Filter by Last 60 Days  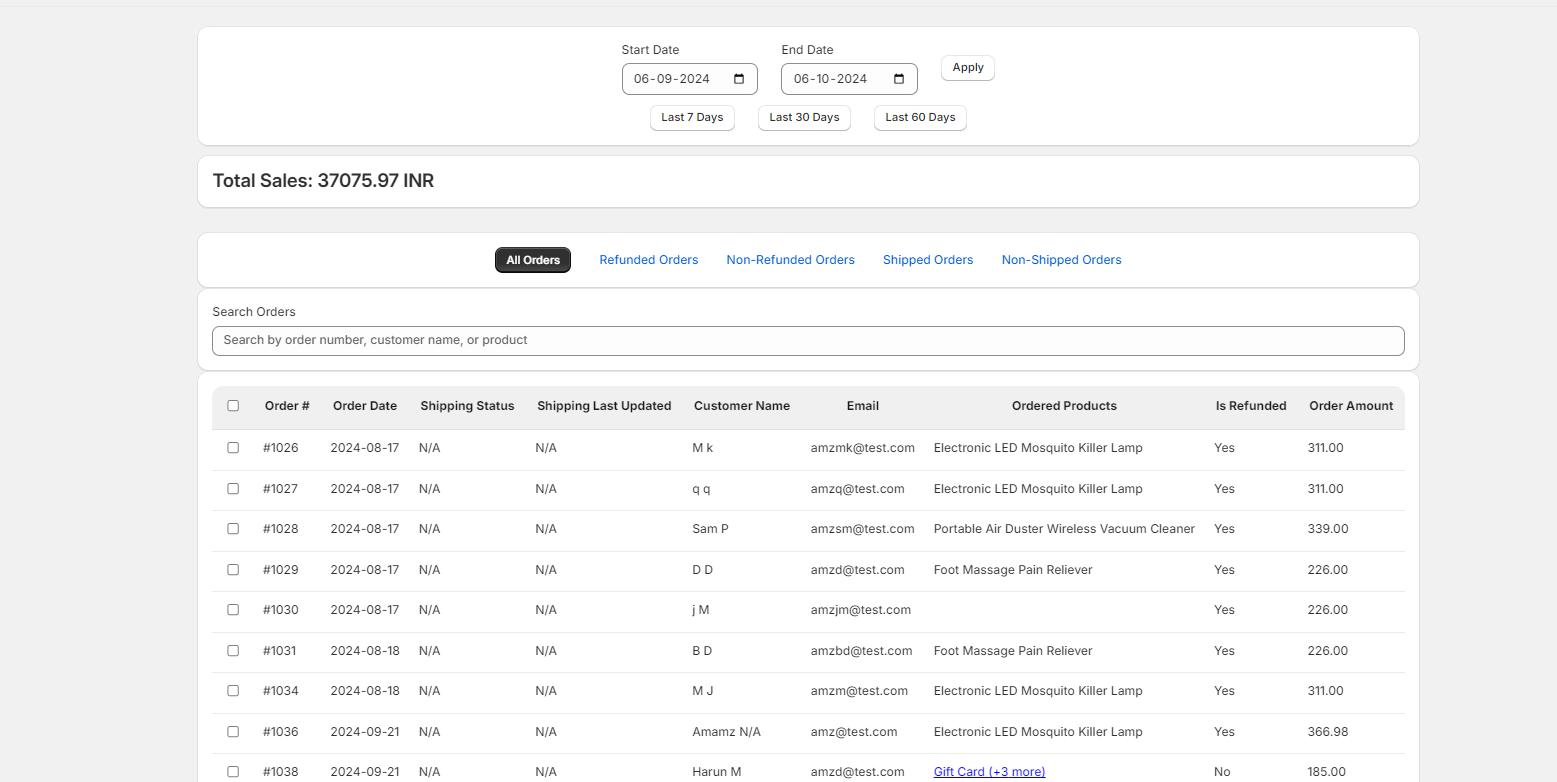[920, 118]
